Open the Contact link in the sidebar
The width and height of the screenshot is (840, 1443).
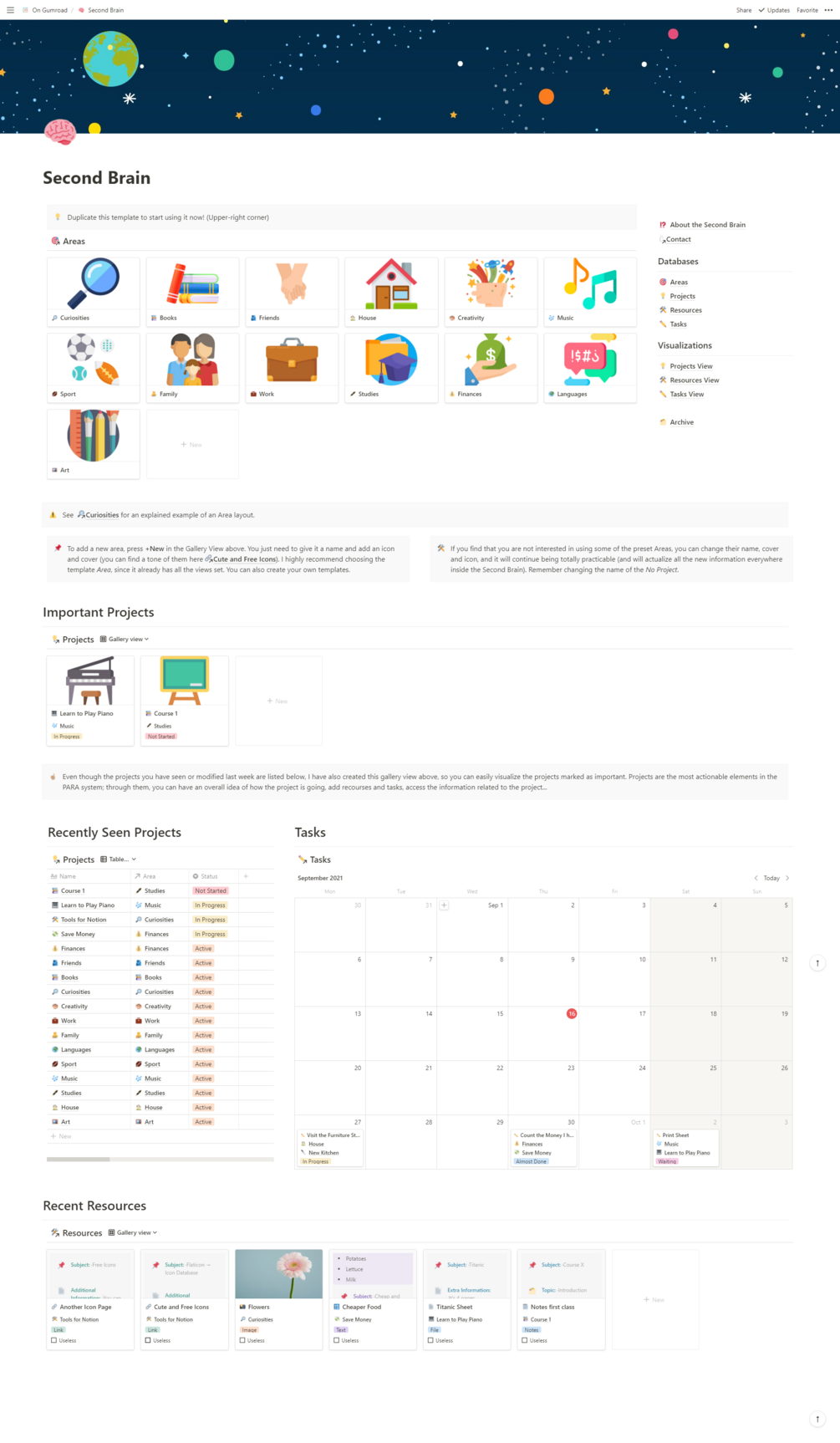(x=676, y=239)
